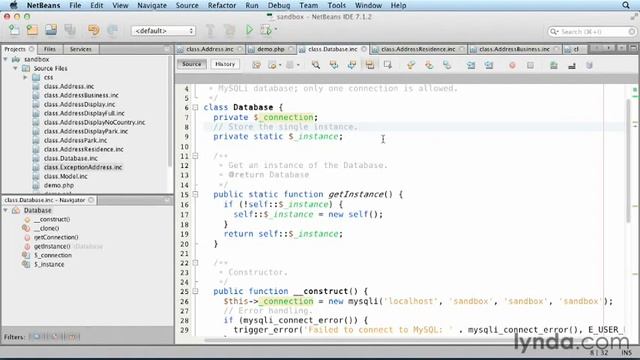This screenshot has height=360, width=640.
Task: Open the Back history dropdown arrow
Action: 280,65
